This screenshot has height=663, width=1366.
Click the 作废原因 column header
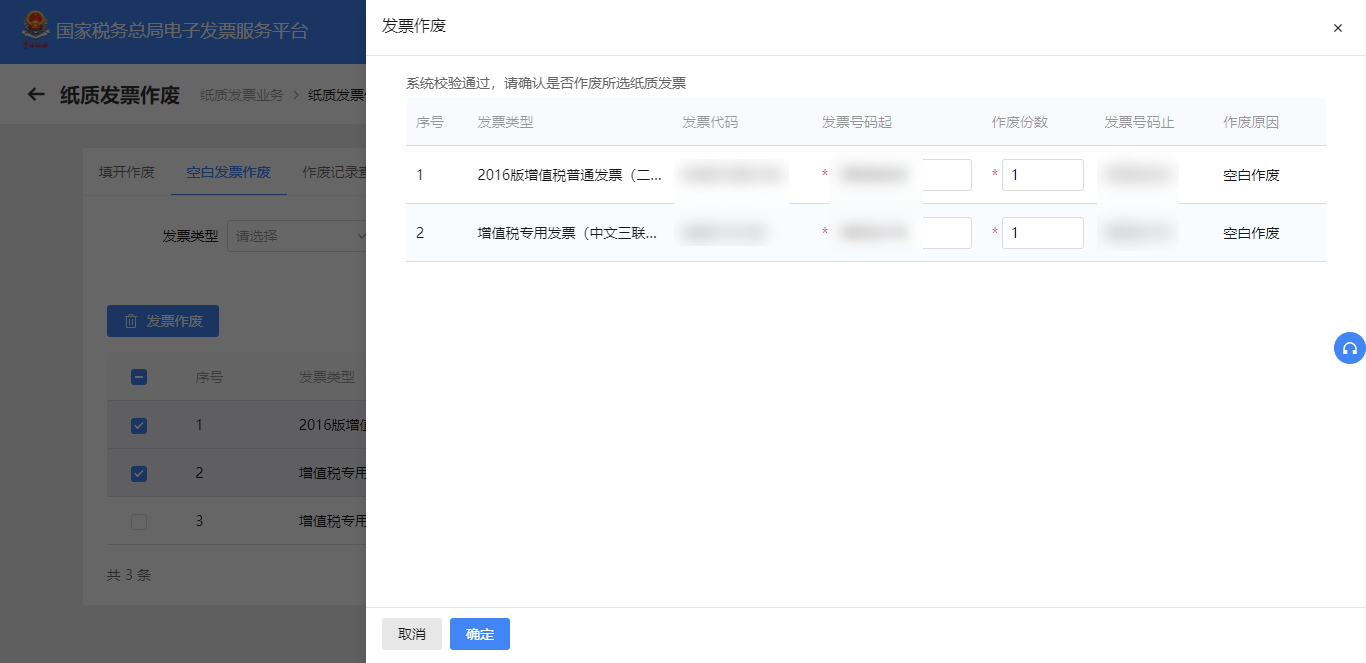(1251, 122)
